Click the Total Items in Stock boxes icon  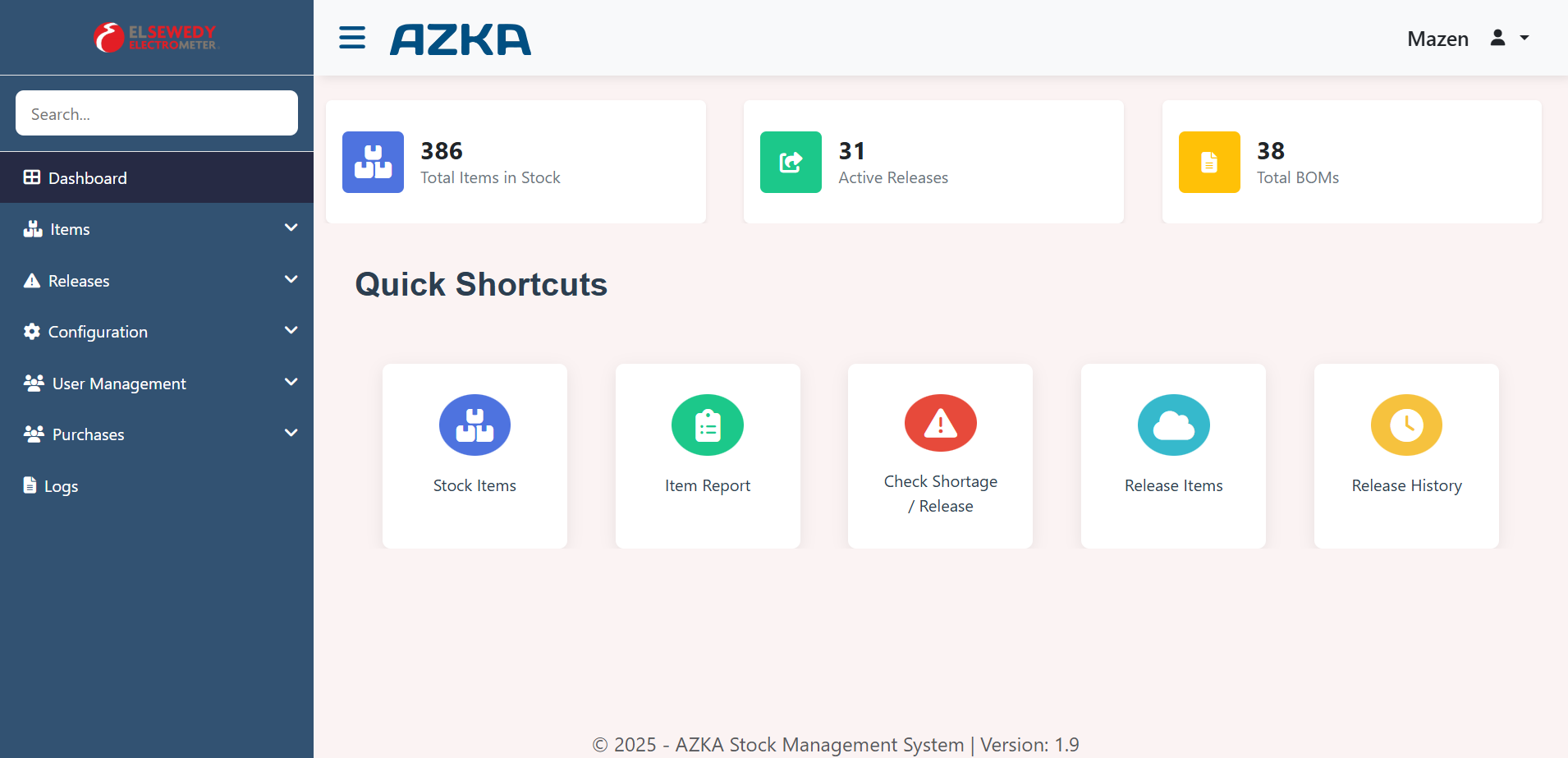373,163
